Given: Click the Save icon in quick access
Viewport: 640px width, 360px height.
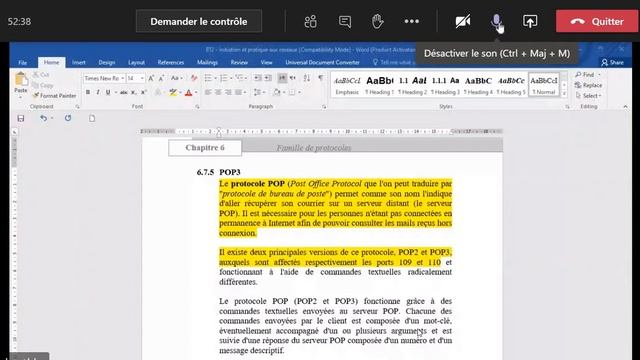Looking at the screenshot, I should tap(21, 118).
